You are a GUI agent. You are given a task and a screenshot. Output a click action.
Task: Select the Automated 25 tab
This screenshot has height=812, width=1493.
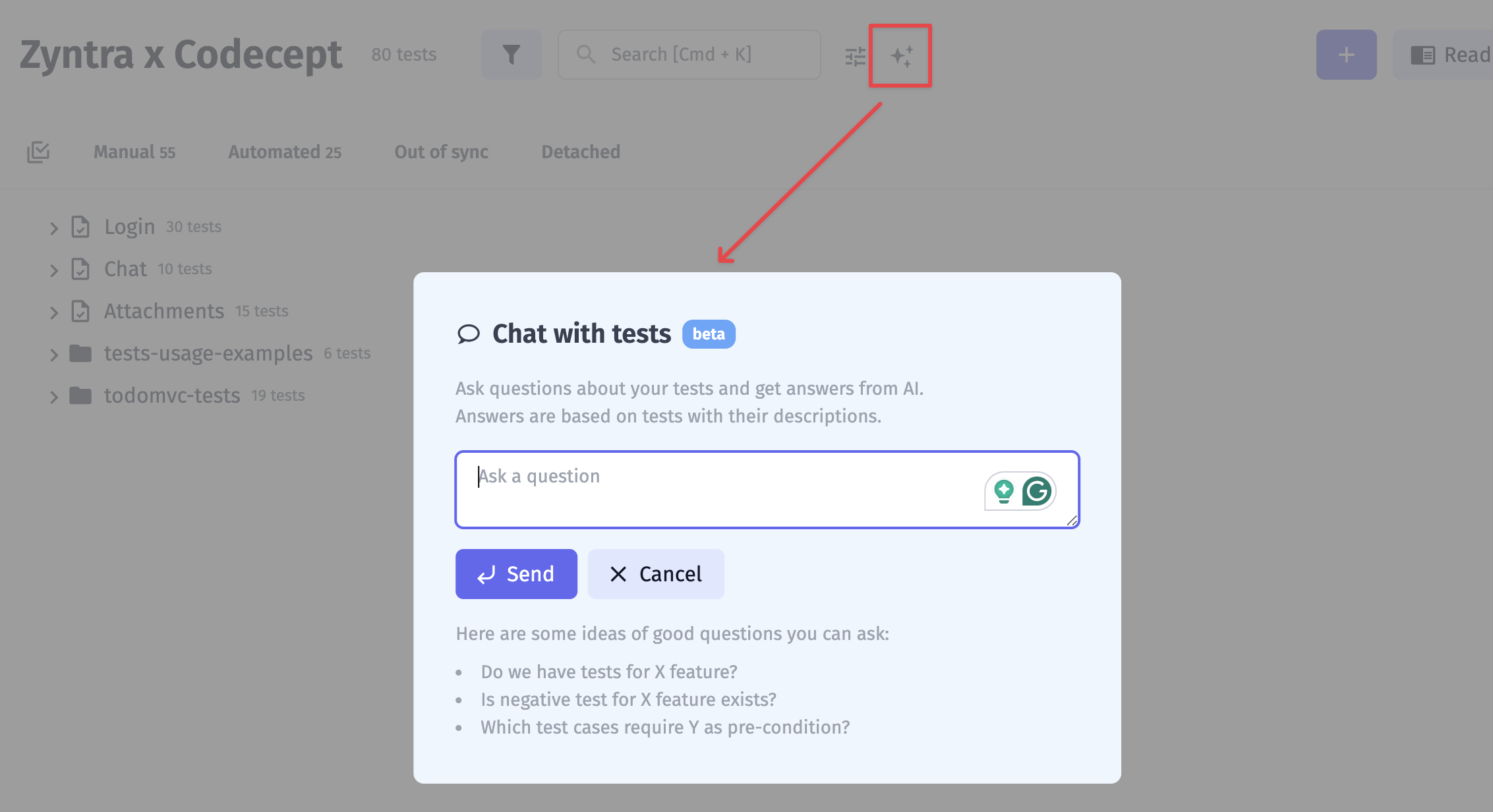coord(284,152)
